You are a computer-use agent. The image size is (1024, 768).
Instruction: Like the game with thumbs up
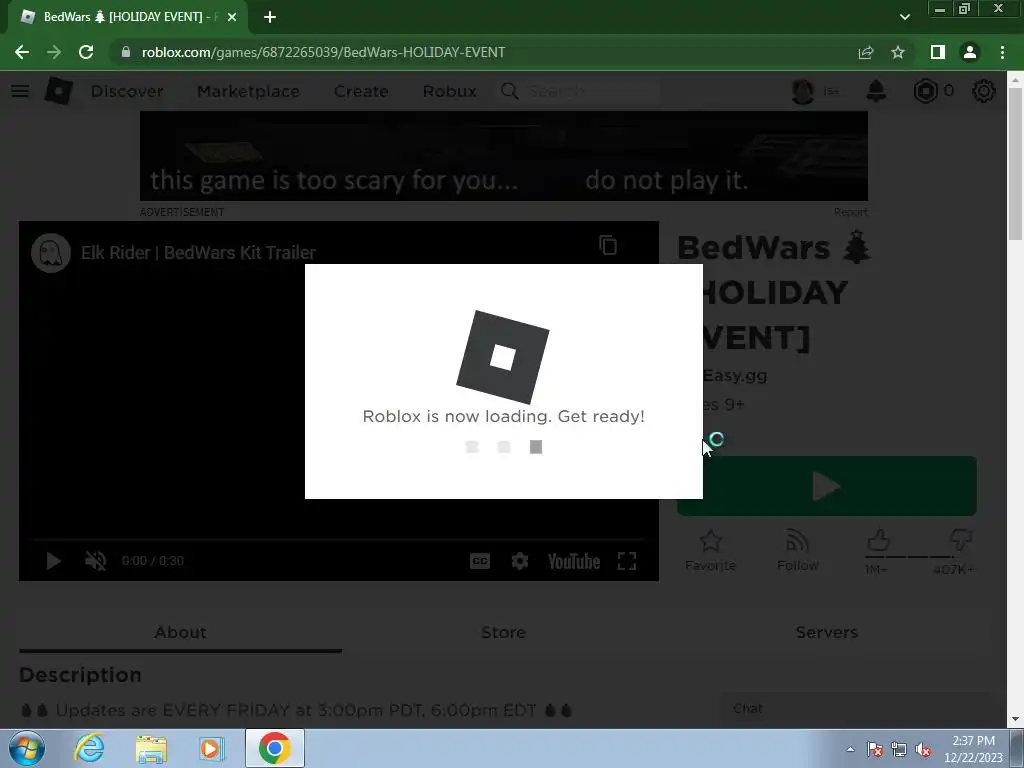click(878, 541)
